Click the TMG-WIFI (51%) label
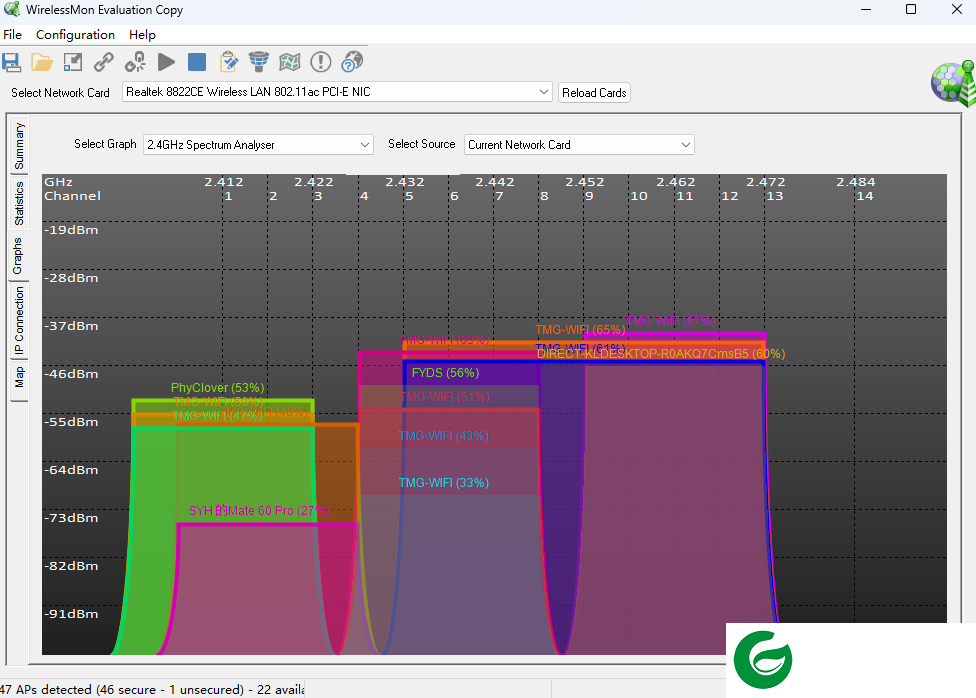 pos(445,397)
